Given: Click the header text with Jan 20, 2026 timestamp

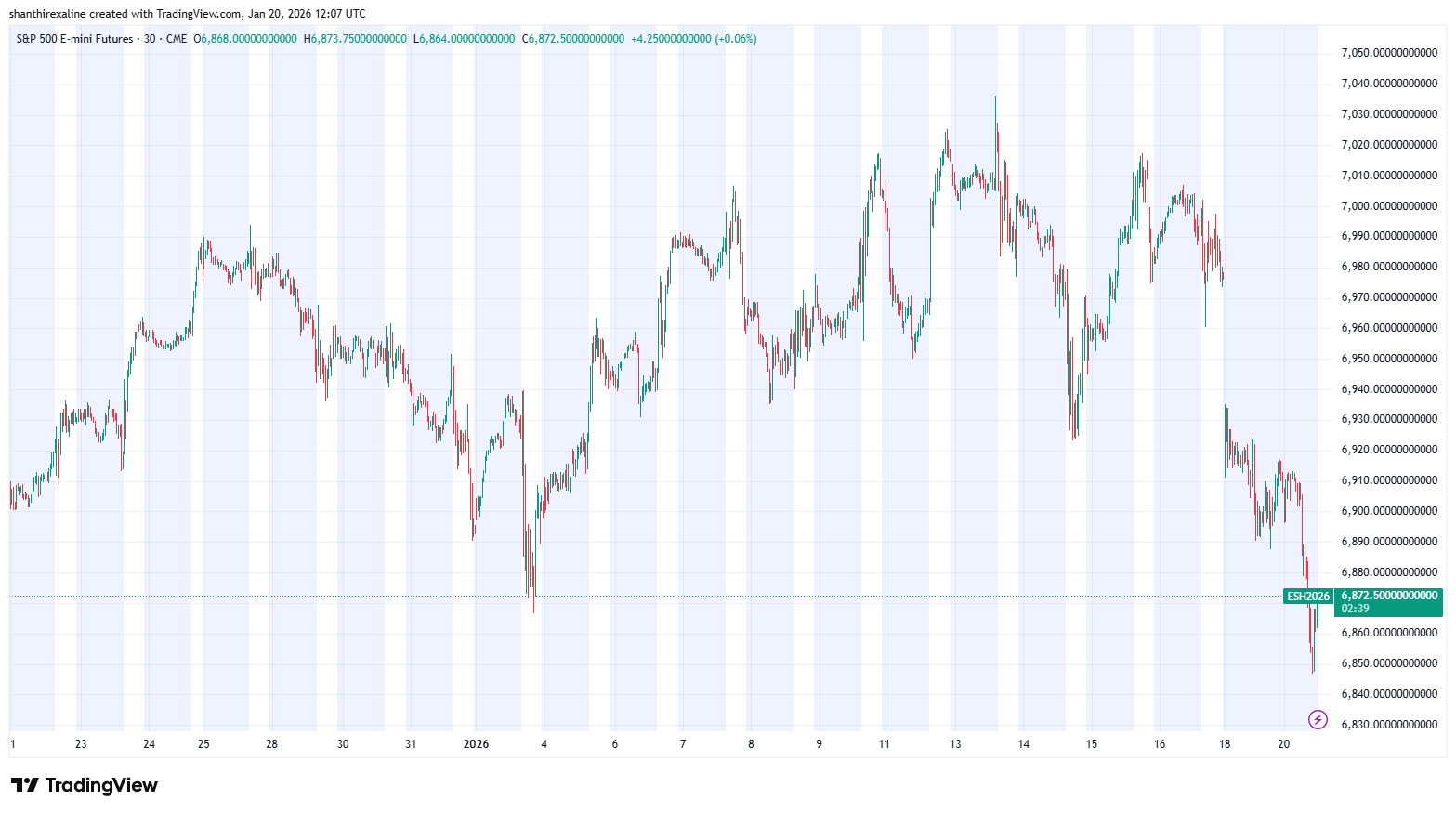Looking at the screenshot, I should pos(188,14).
